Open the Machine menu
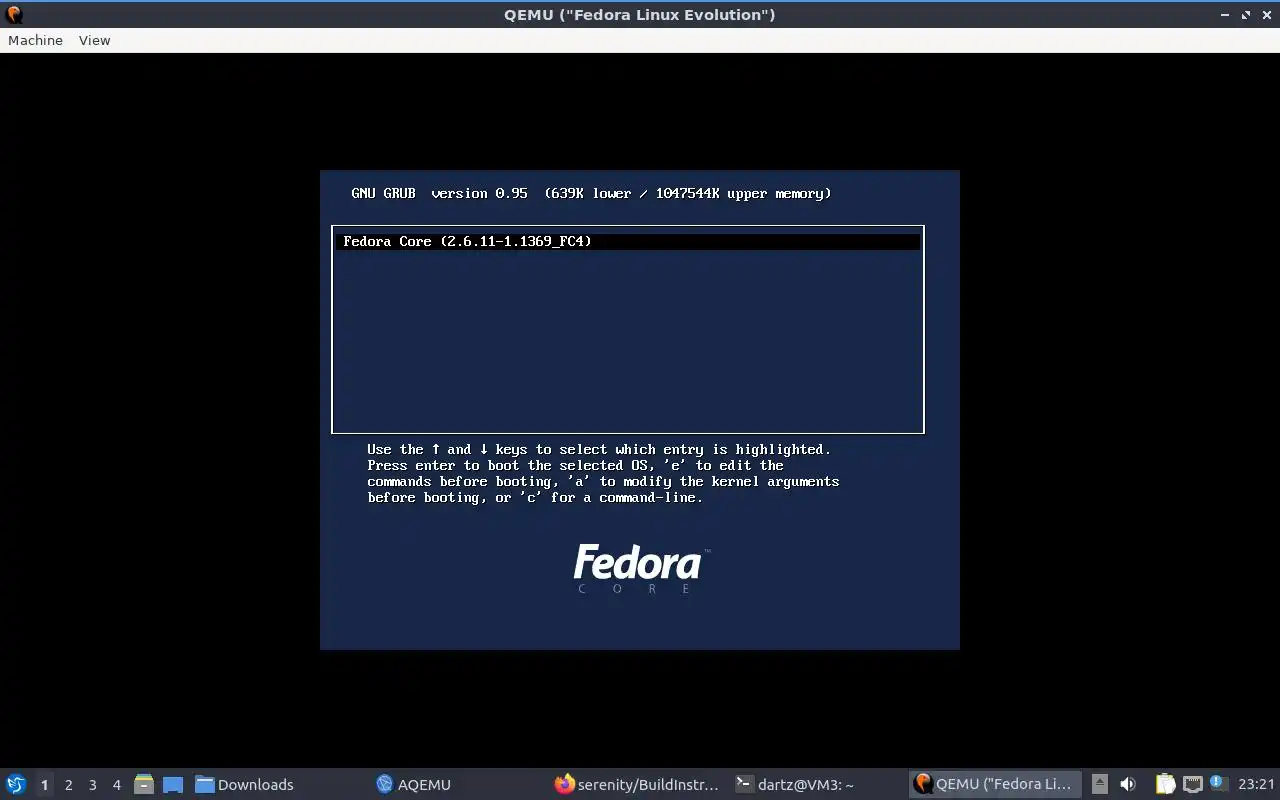The width and height of the screenshot is (1280, 800). point(35,40)
